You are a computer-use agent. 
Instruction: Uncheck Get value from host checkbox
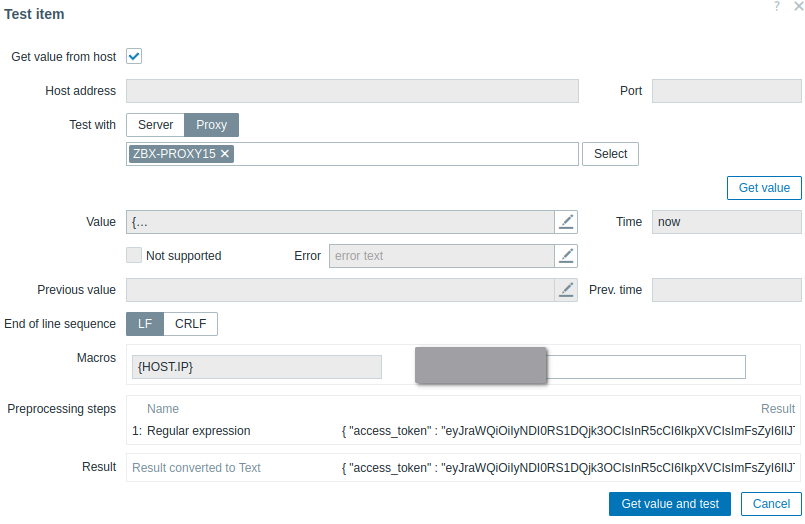coord(134,57)
